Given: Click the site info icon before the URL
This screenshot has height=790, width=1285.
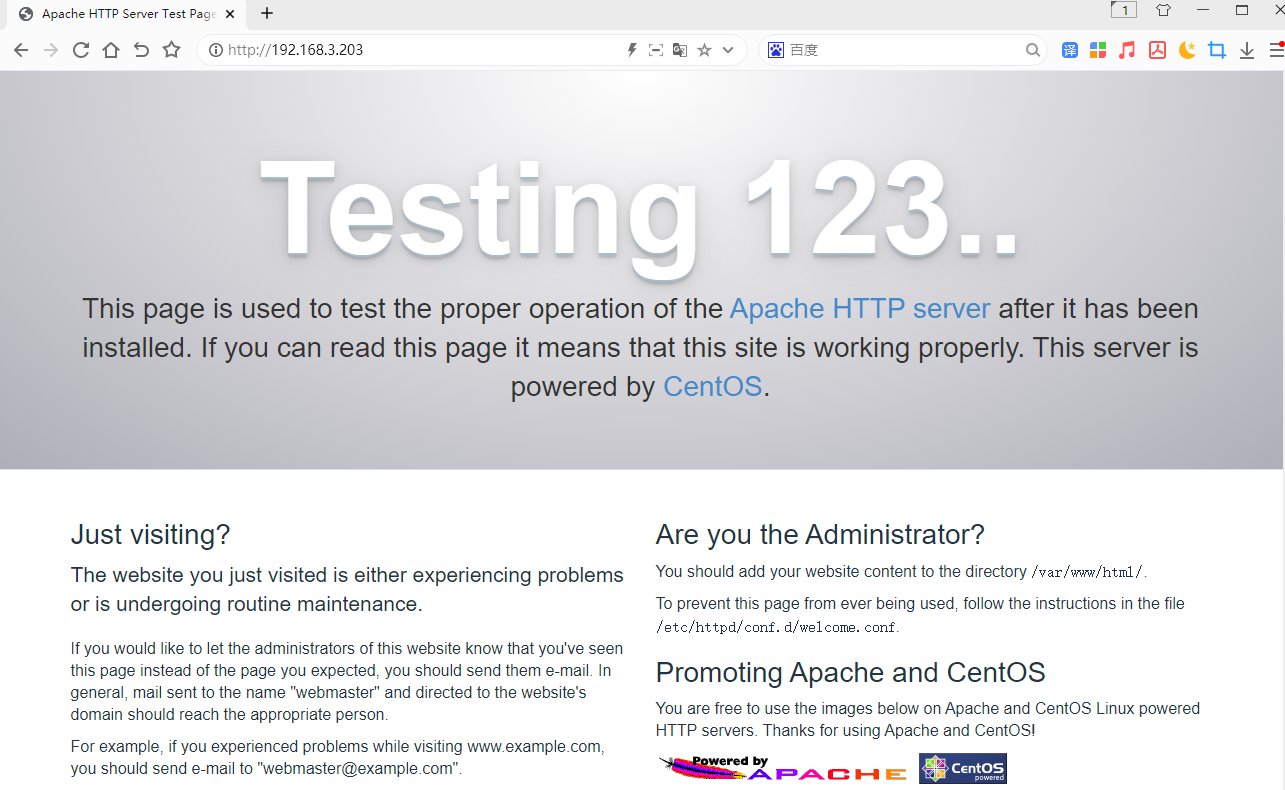Looking at the screenshot, I should [216, 50].
